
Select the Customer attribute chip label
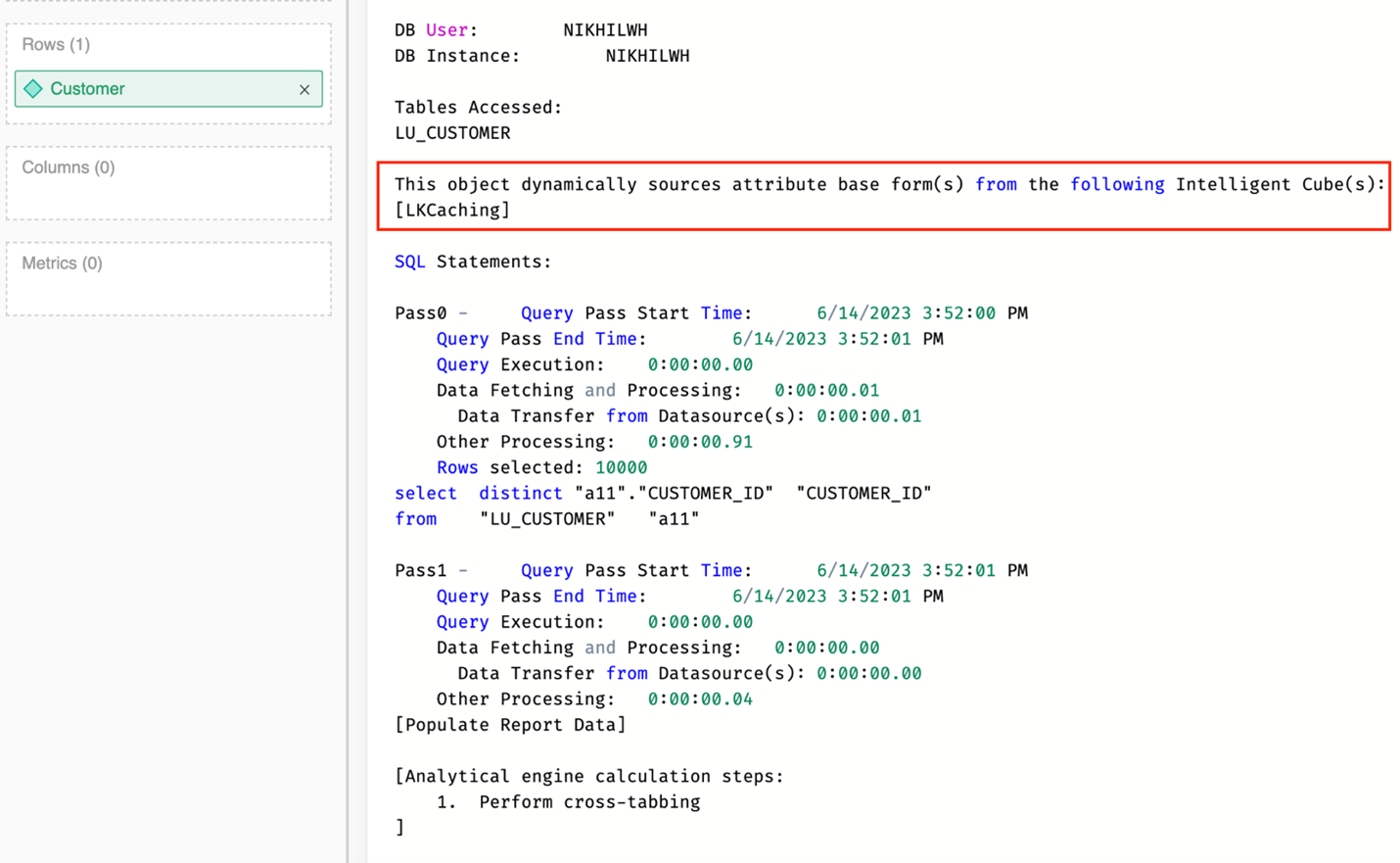(87, 89)
